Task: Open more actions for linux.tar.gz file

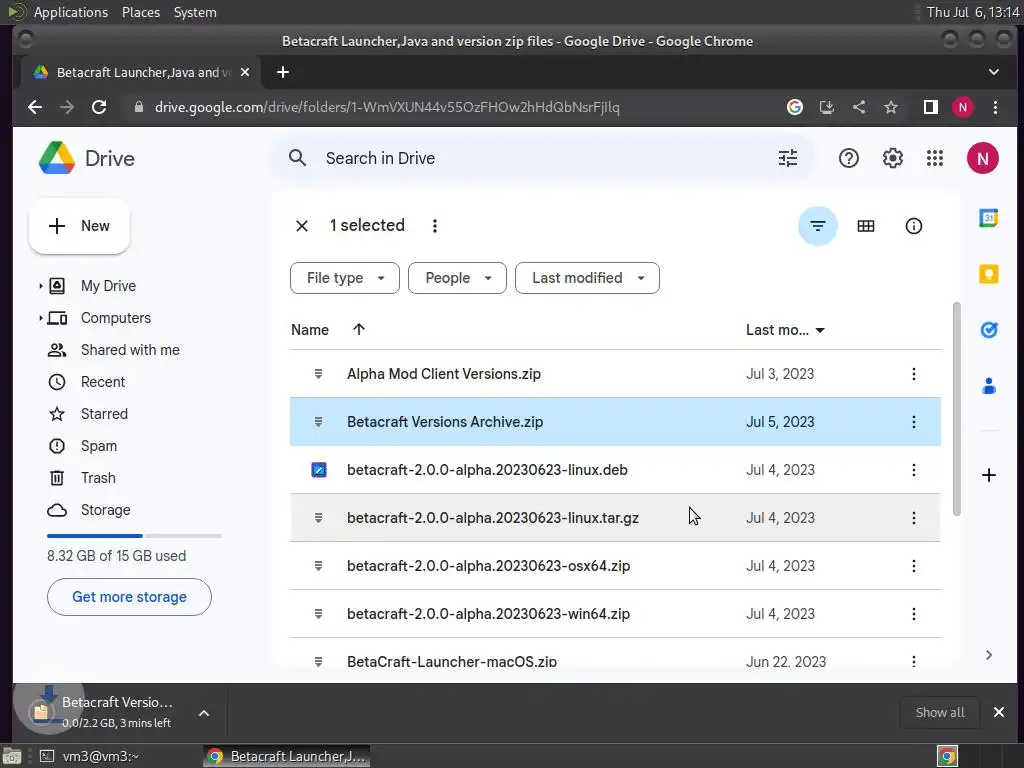Action: pos(913,518)
